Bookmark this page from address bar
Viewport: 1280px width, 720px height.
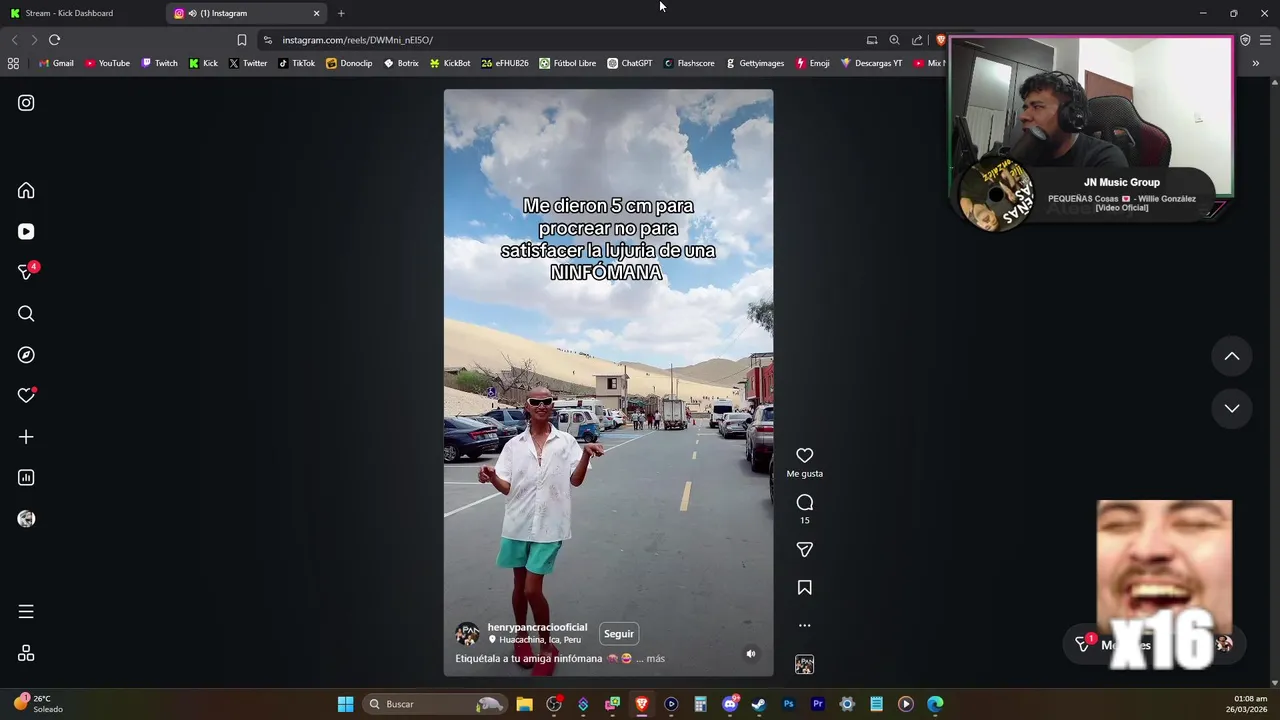(x=241, y=40)
